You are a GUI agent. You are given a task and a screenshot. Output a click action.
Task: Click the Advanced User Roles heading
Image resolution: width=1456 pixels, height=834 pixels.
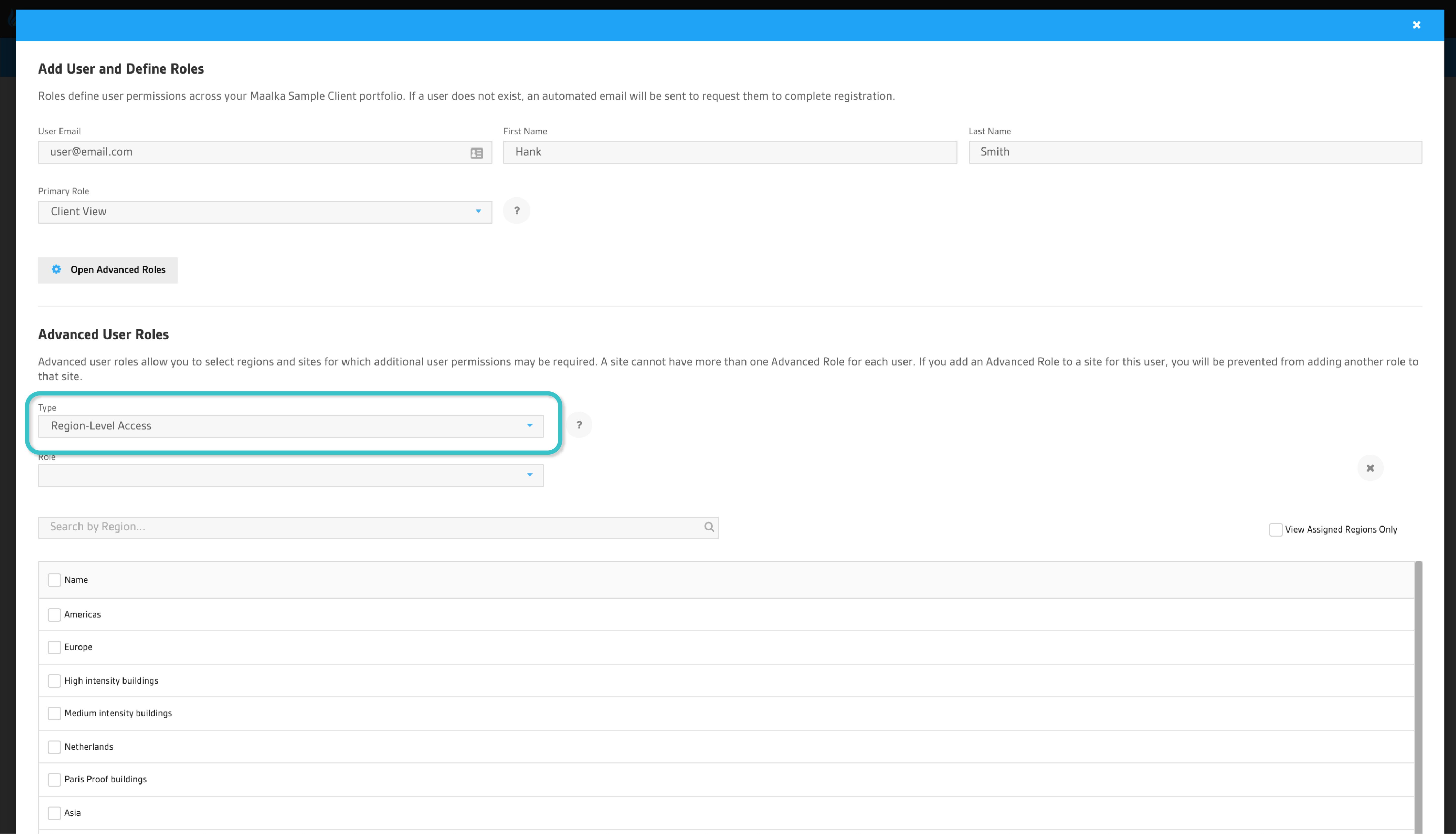coord(103,334)
